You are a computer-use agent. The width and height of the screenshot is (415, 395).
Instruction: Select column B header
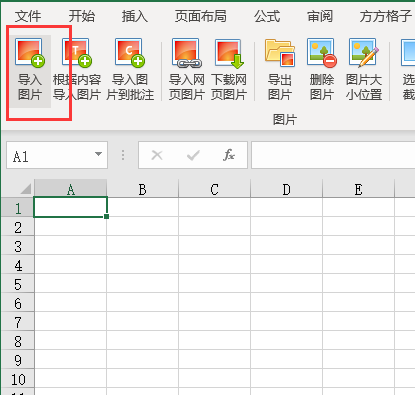pos(143,189)
